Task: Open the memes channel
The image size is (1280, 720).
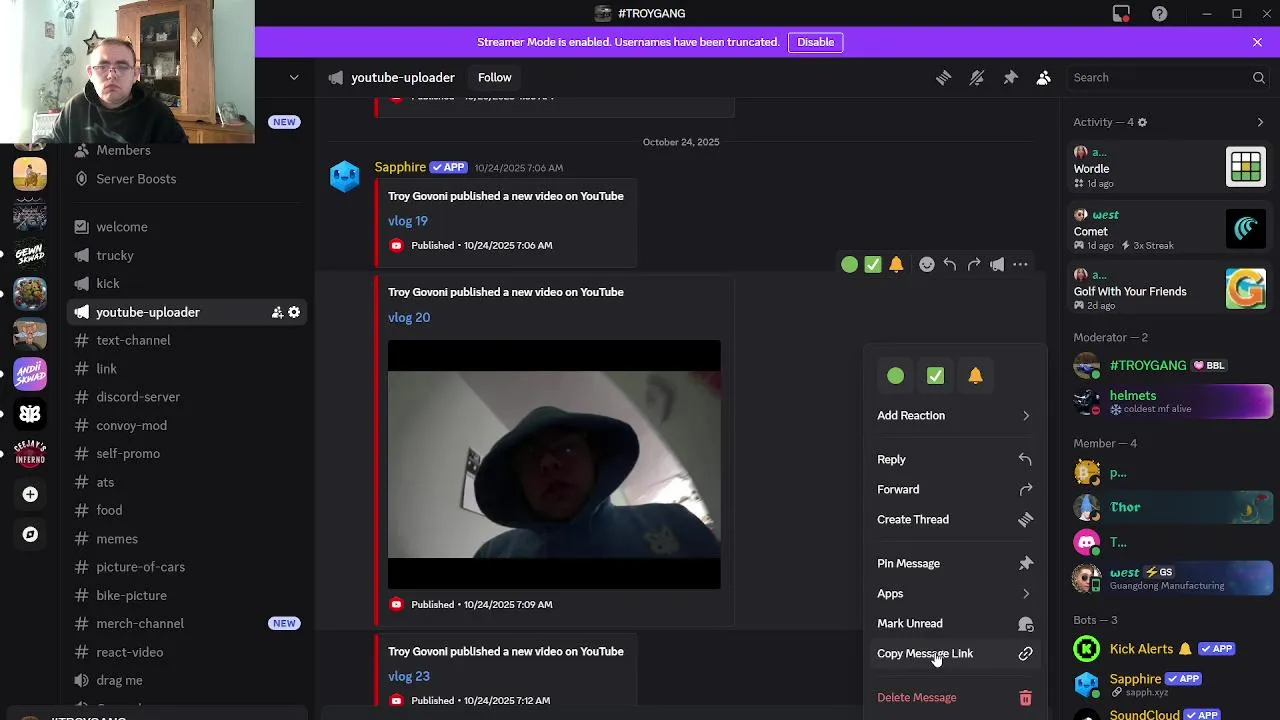Action: 189,538
